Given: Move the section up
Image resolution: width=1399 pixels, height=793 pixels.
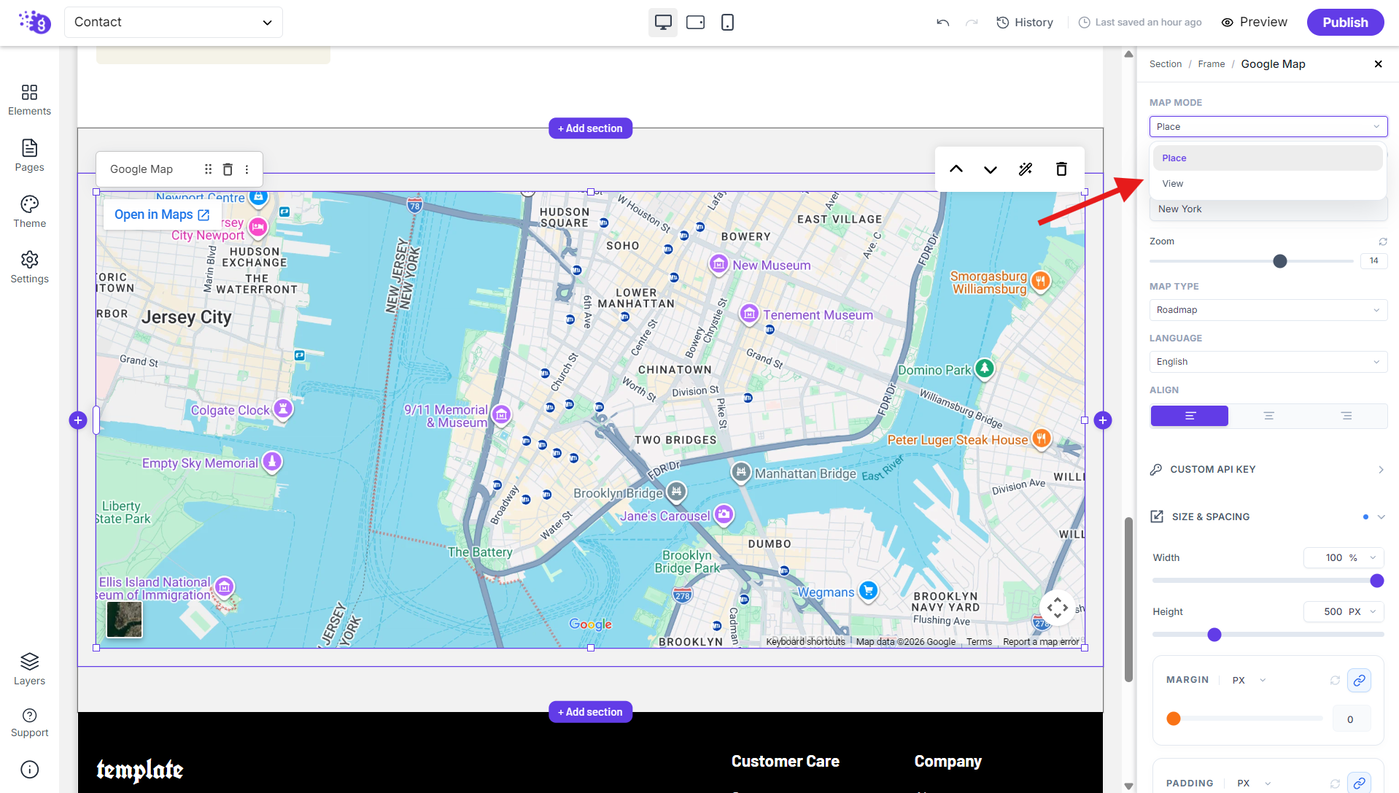Looking at the screenshot, I should click(x=956, y=169).
